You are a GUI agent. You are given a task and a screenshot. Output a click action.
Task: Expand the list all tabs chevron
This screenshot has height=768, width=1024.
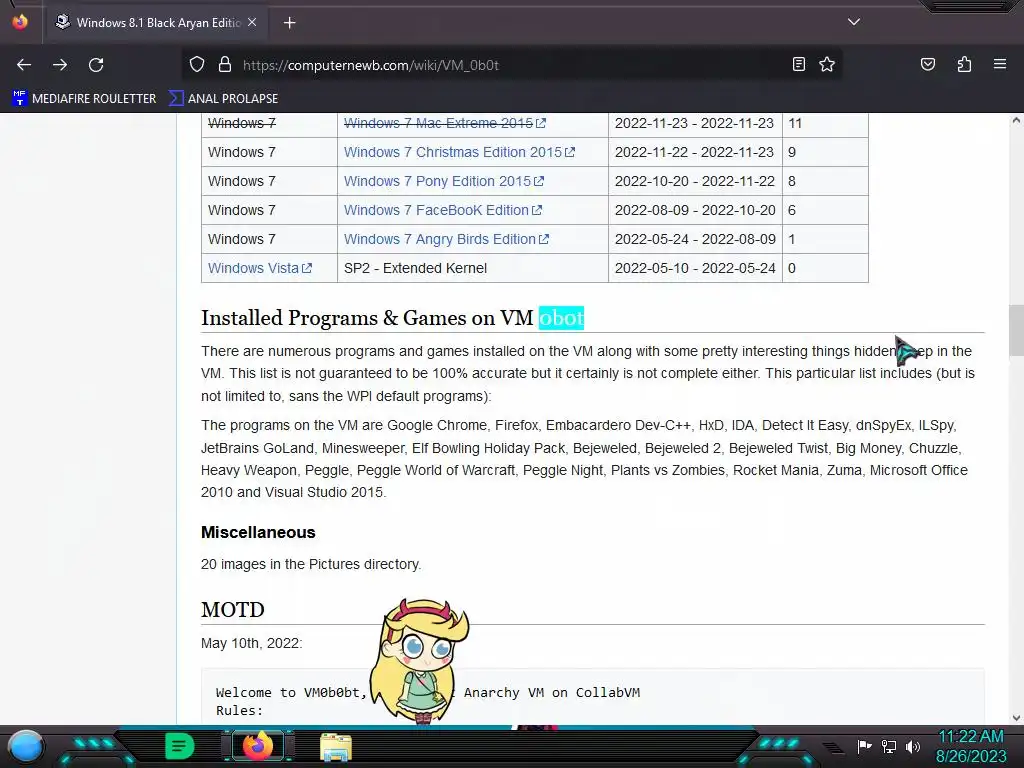(854, 22)
